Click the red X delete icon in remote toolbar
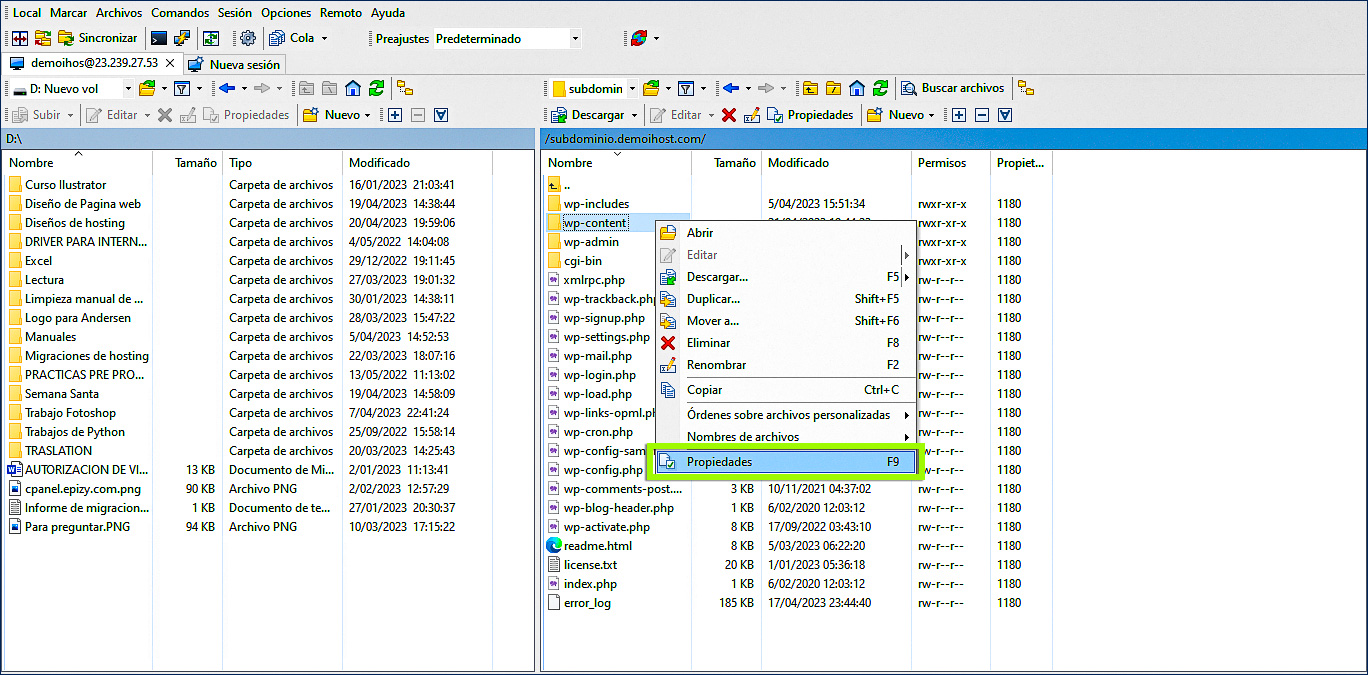 pos(729,115)
